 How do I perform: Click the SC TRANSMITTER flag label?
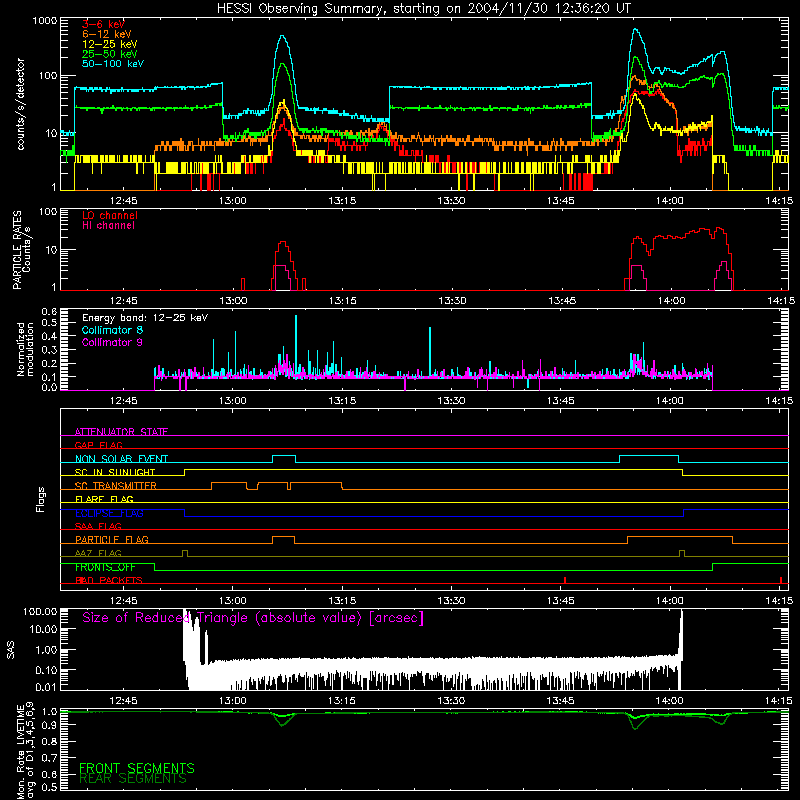116,485
